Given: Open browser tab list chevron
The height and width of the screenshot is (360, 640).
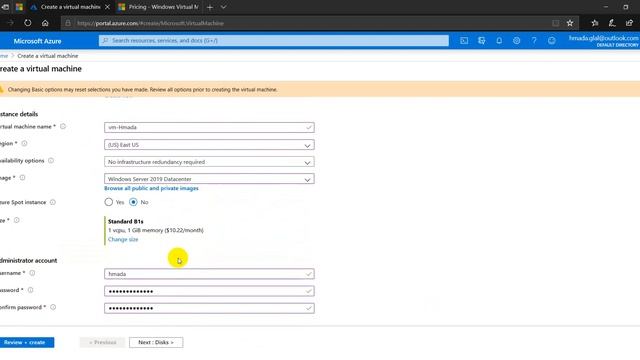Looking at the screenshot, I should tap(223, 7).
